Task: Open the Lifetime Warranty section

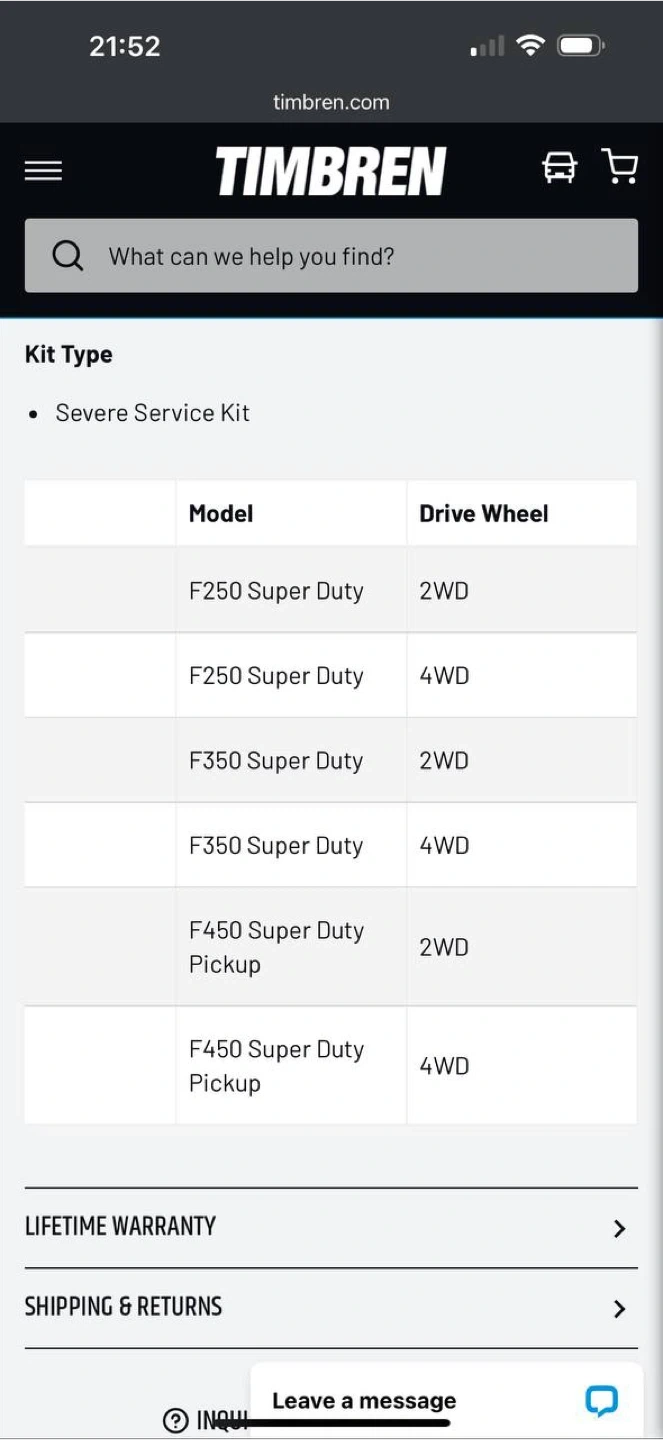Action: click(x=120, y=1226)
